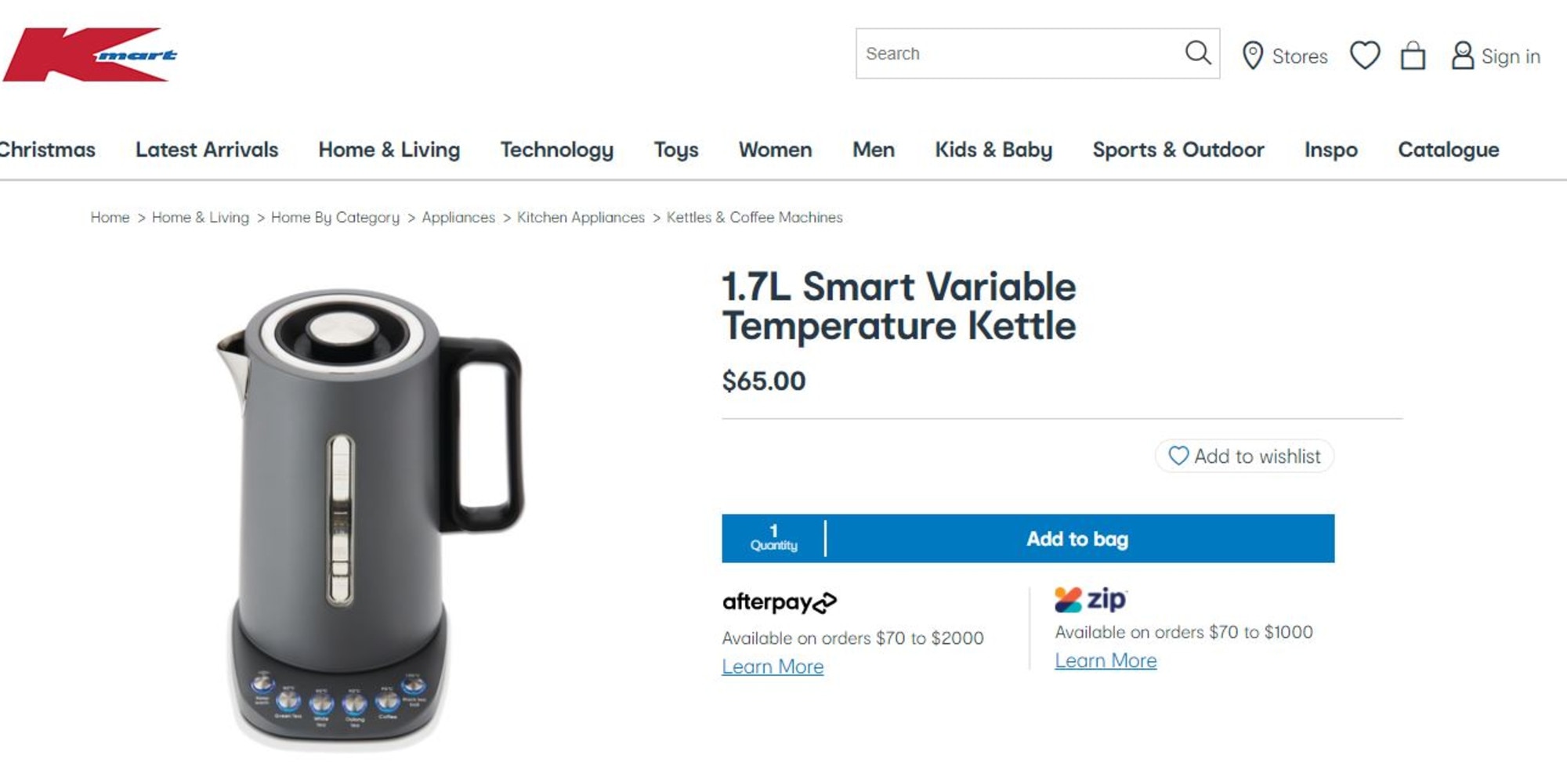This screenshot has width=1567, height=784.
Task: Click the Search input field
Action: [x=1019, y=53]
